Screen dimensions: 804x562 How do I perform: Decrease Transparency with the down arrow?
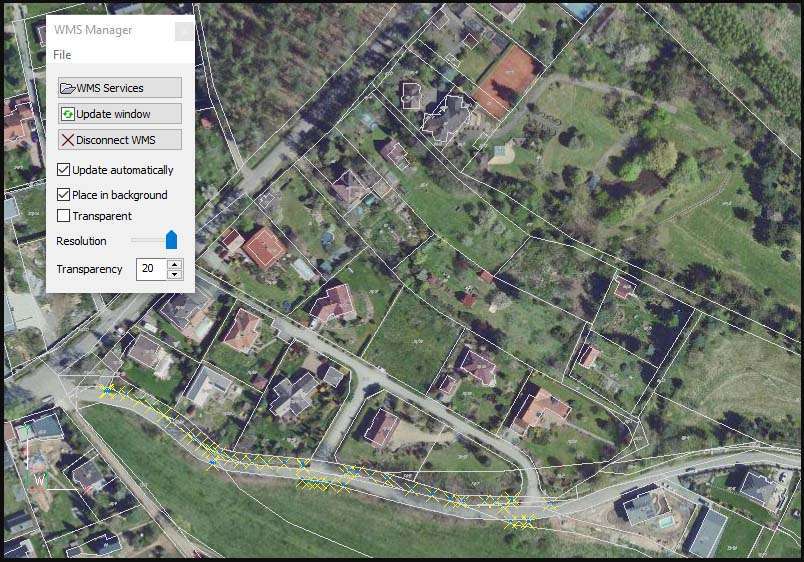[175, 274]
